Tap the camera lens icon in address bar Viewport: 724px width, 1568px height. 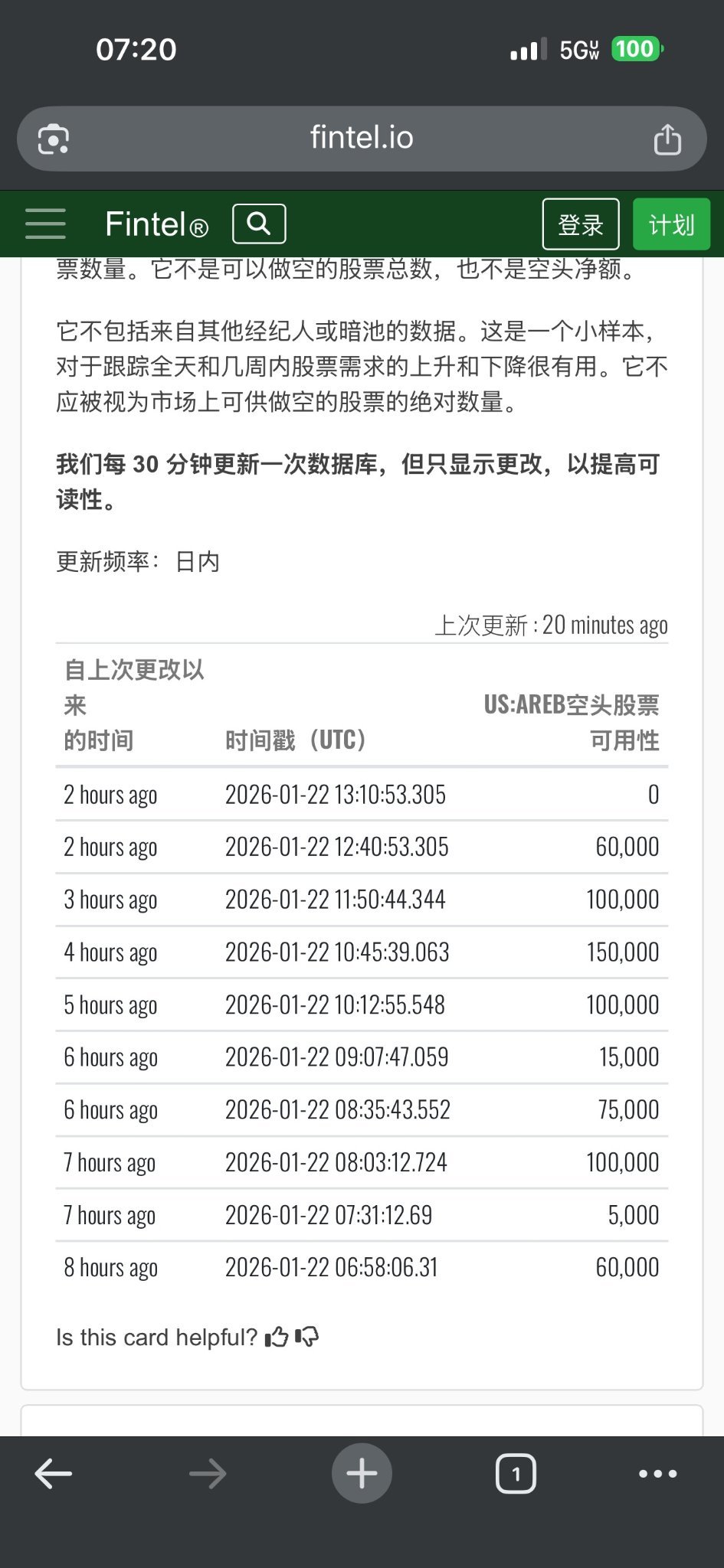[x=54, y=139]
